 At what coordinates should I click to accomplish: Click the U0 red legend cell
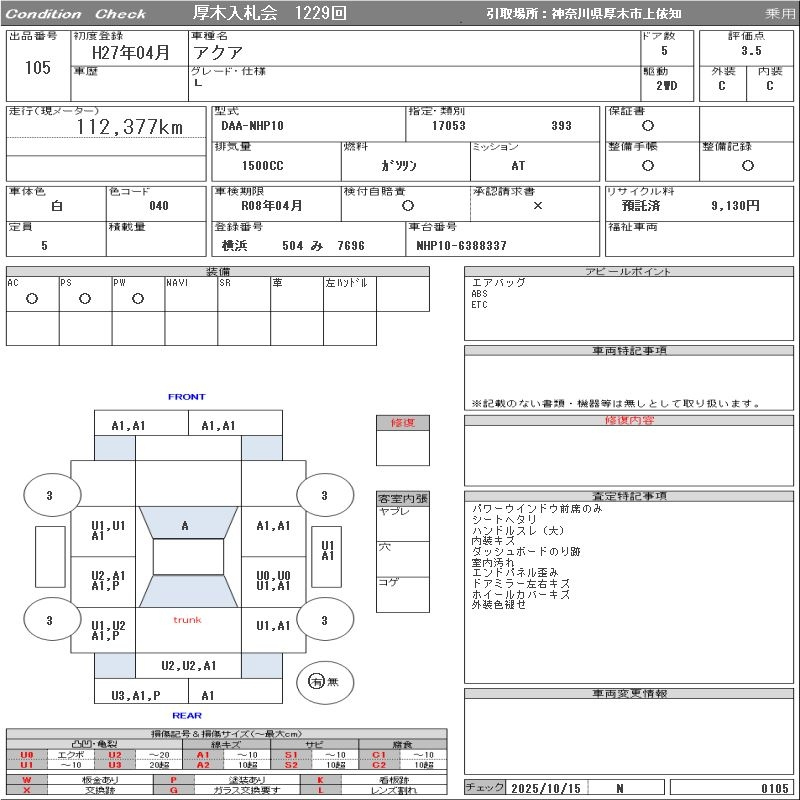click(27, 755)
